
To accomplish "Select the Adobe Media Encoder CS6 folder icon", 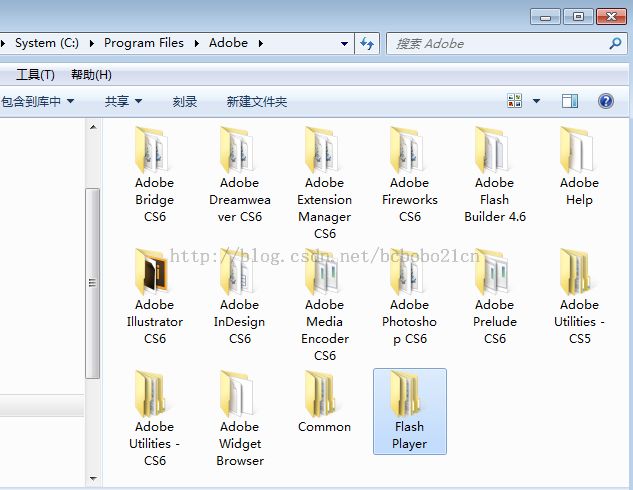I will point(323,272).
